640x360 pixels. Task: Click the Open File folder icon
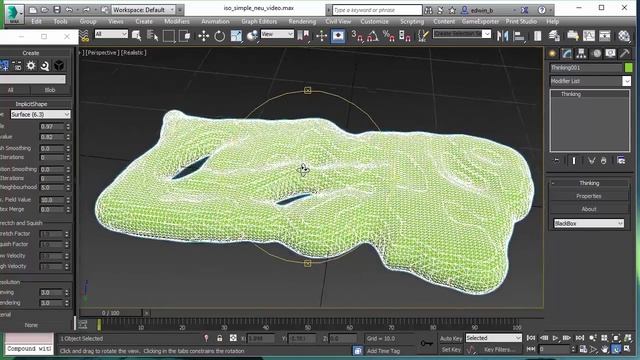point(45,10)
